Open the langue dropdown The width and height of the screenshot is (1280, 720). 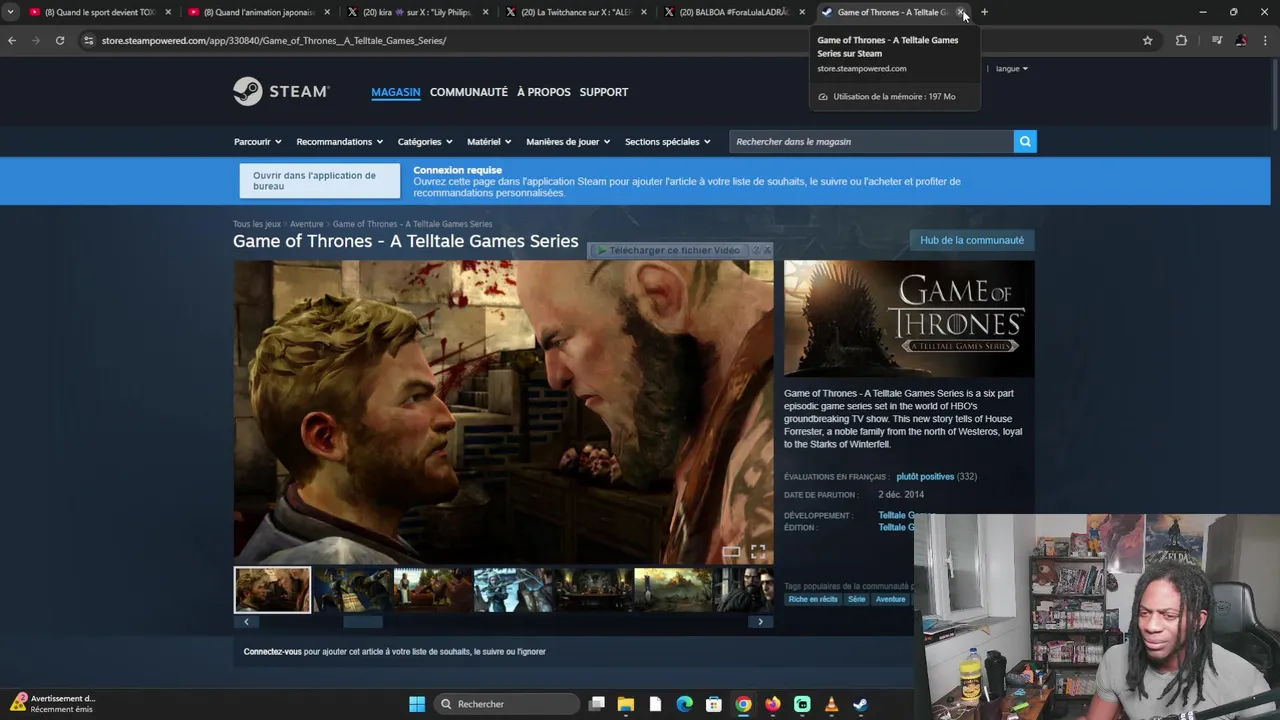(1011, 68)
